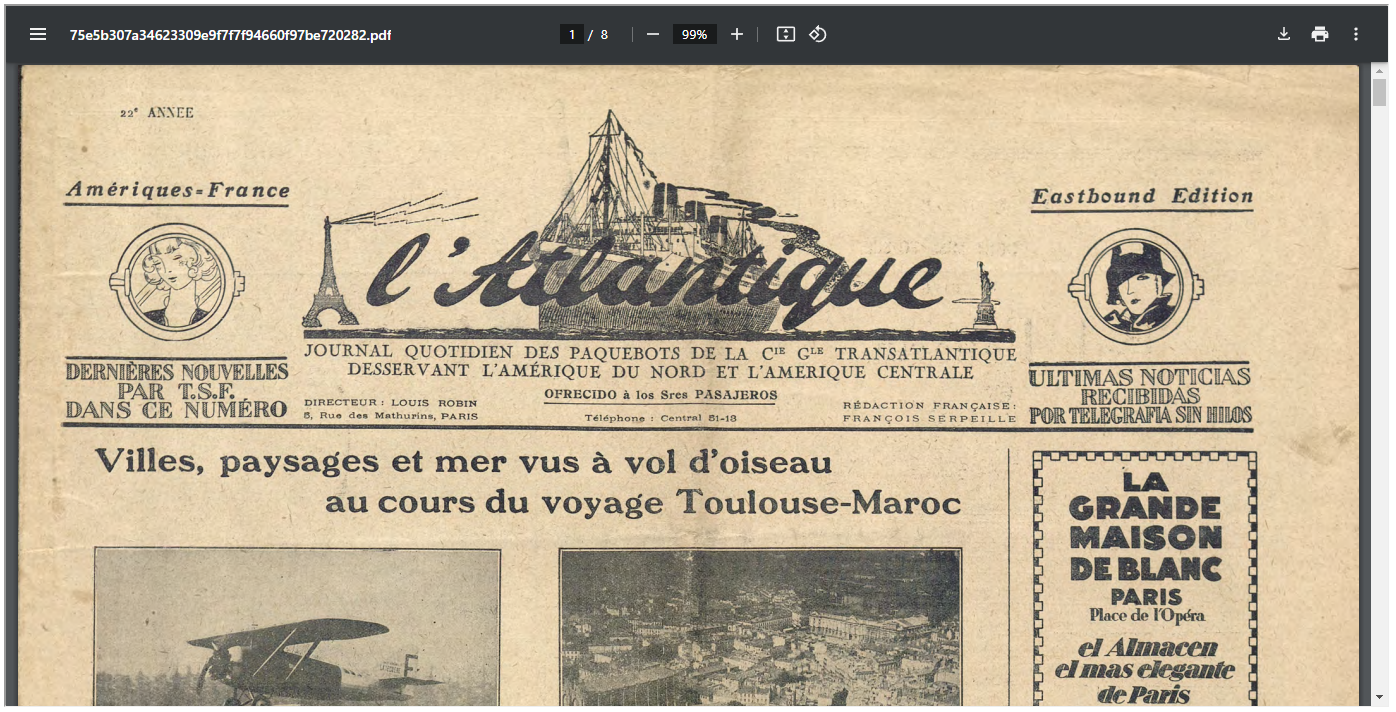Click the l'Atlantique masthead title
The height and width of the screenshot is (712, 1396).
[x=655, y=280]
